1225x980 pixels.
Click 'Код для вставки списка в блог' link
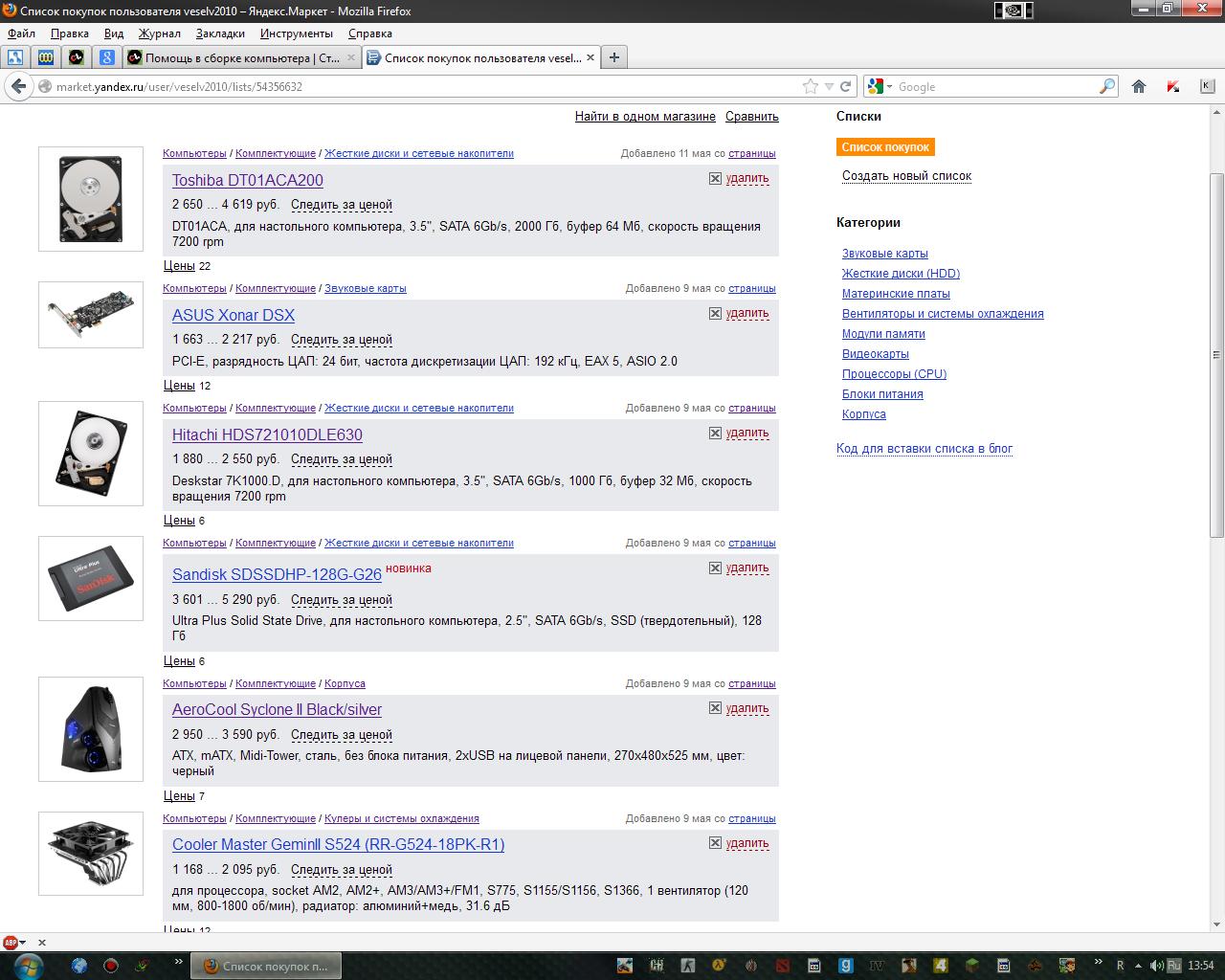click(x=924, y=448)
